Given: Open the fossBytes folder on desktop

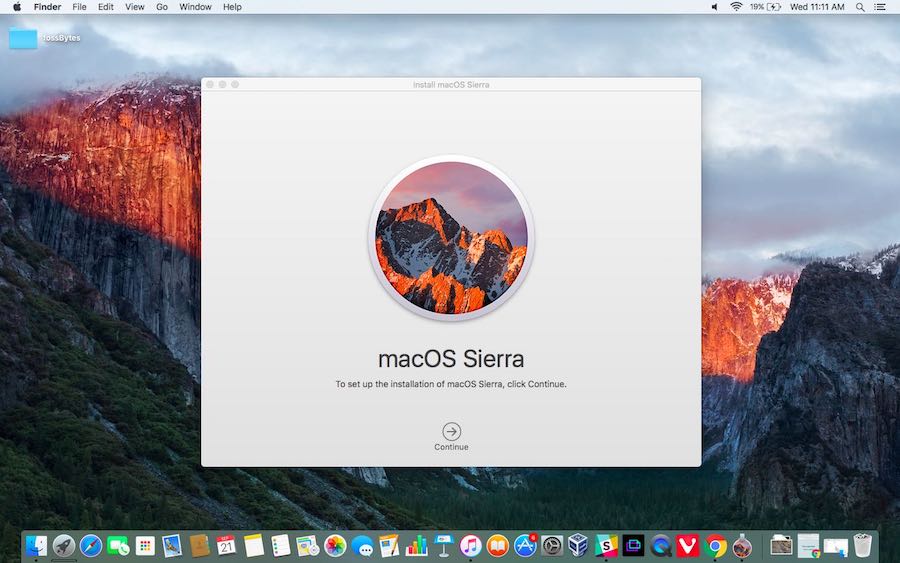Looking at the screenshot, I should pyautogui.click(x=23, y=39).
